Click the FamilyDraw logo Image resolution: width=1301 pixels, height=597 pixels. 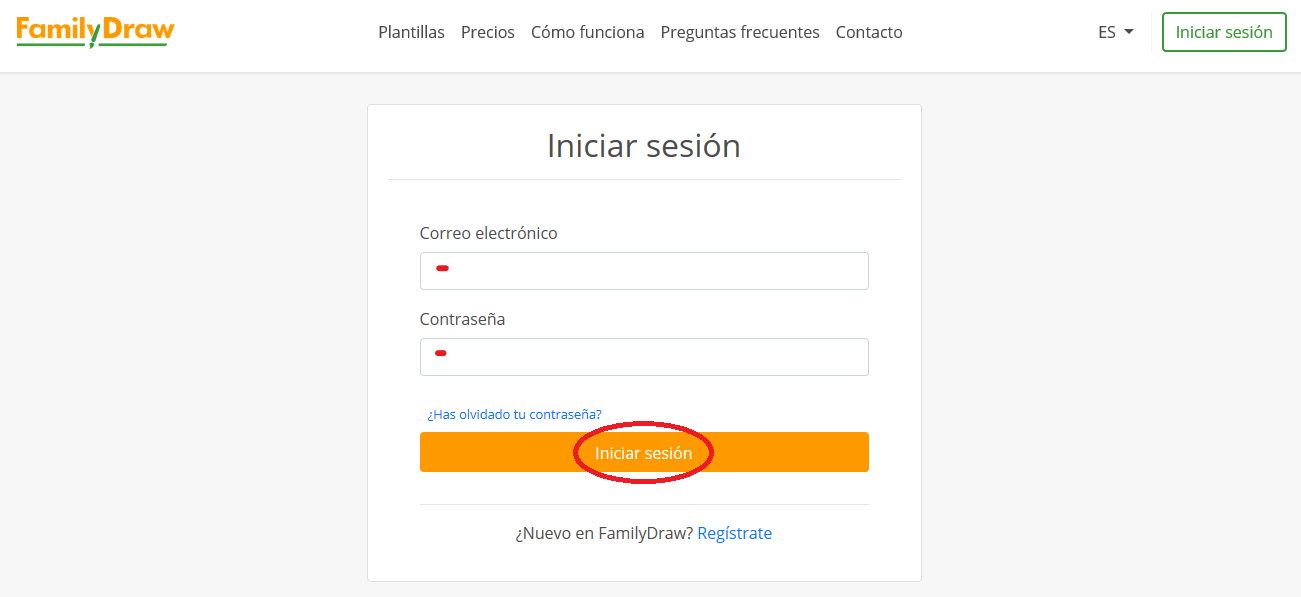click(x=95, y=32)
